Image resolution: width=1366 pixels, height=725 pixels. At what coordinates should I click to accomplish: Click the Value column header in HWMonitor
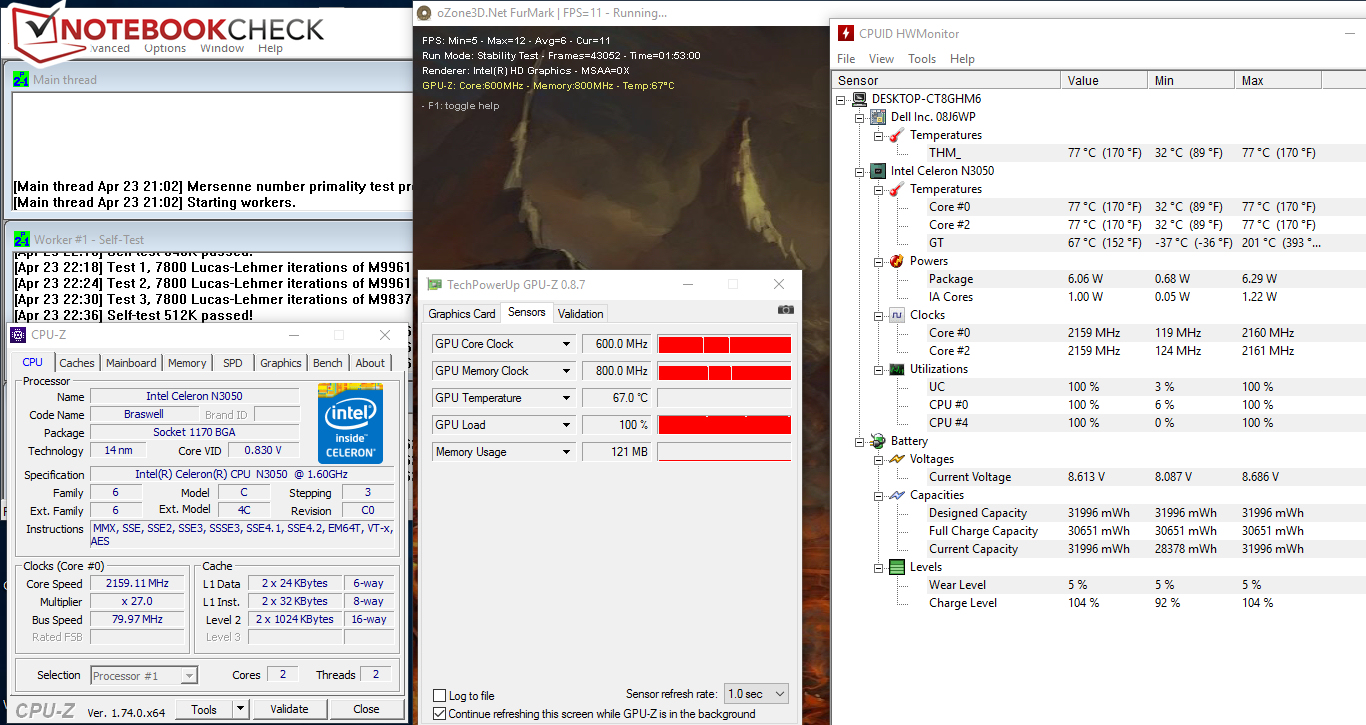coord(1104,81)
